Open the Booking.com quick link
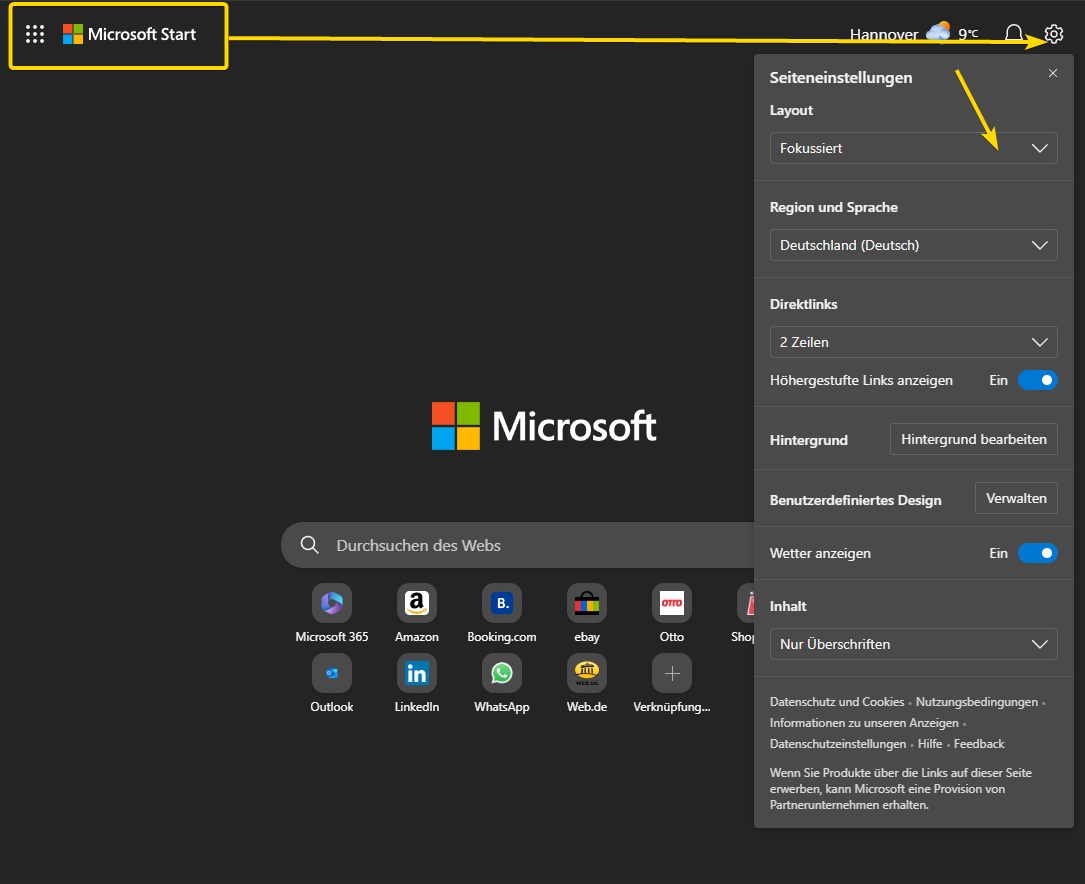1085x884 pixels. point(502,614)
